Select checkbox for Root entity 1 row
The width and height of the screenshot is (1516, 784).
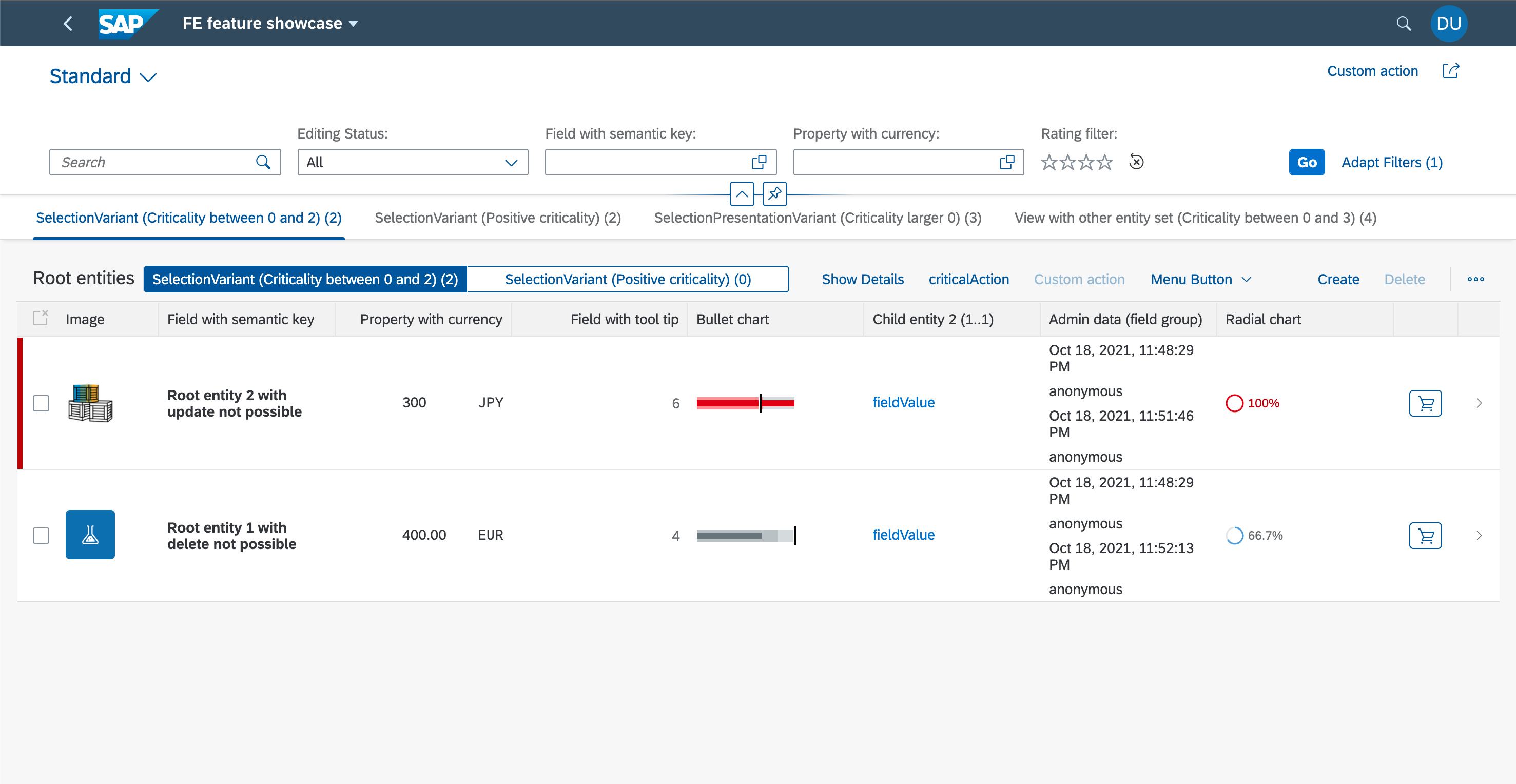coord(41,536)
